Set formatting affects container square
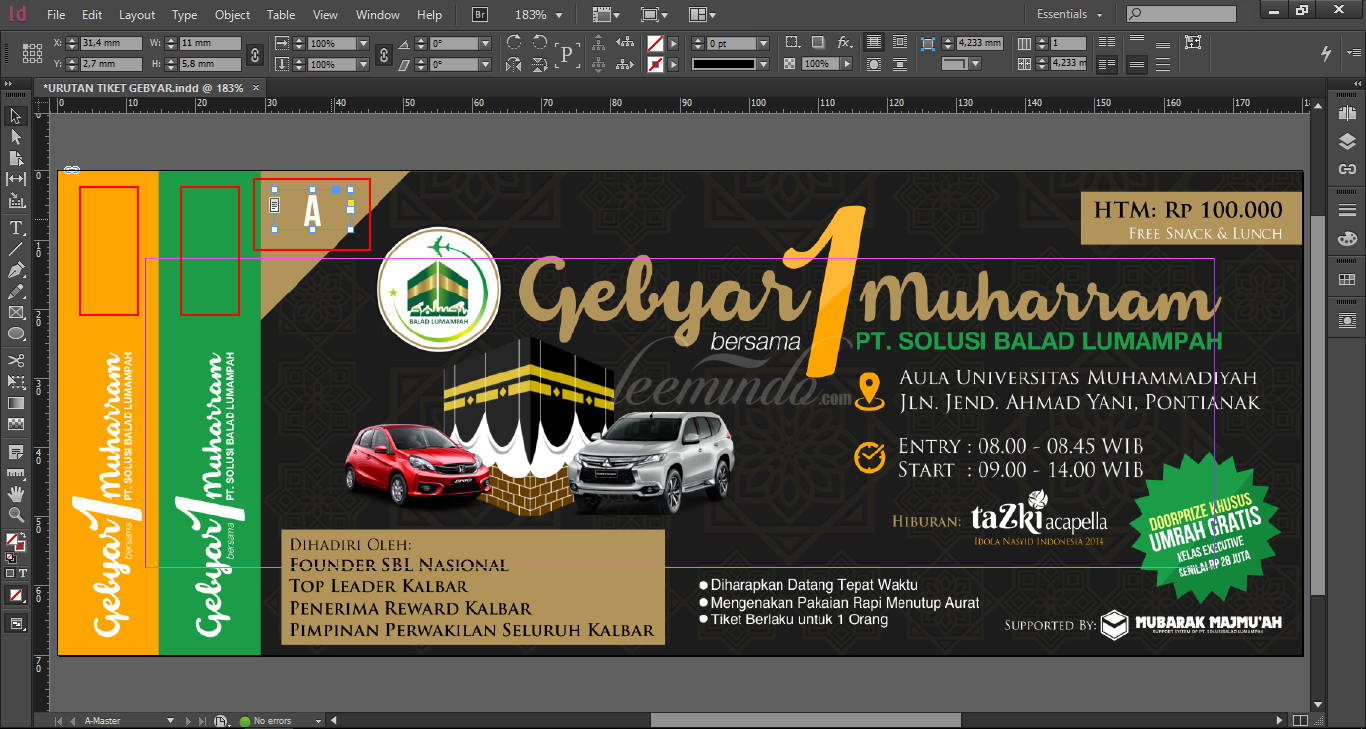The width and height of the screenshot is (1366, 729). point(10,573)
